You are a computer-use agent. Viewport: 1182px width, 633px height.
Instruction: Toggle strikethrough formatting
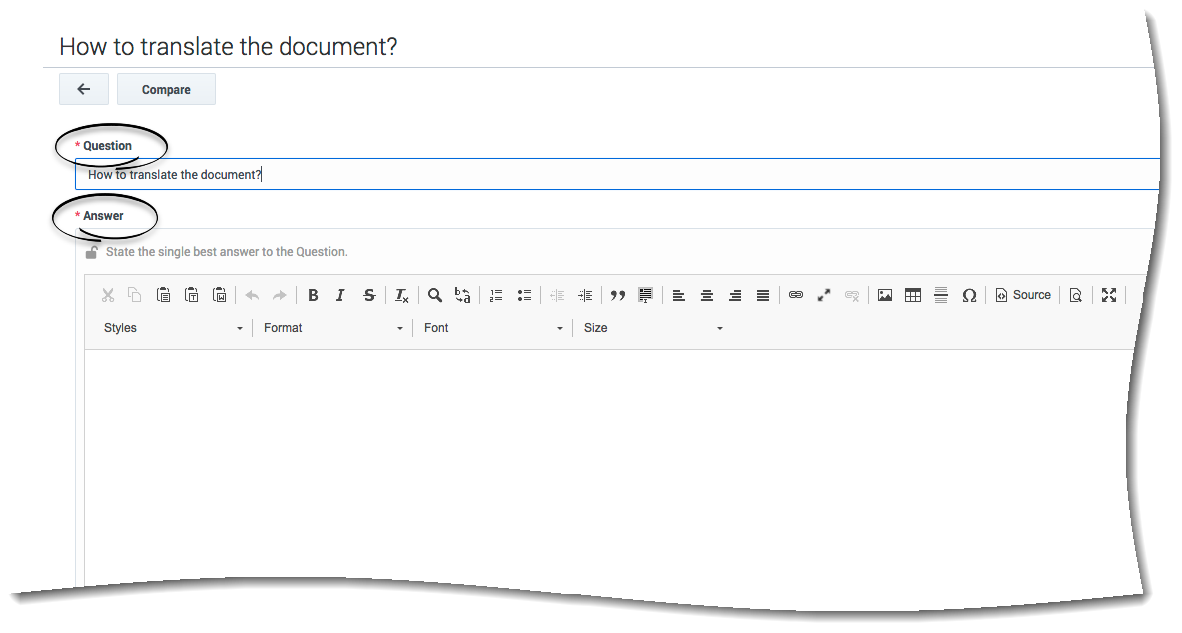click(x=369, y=295)
